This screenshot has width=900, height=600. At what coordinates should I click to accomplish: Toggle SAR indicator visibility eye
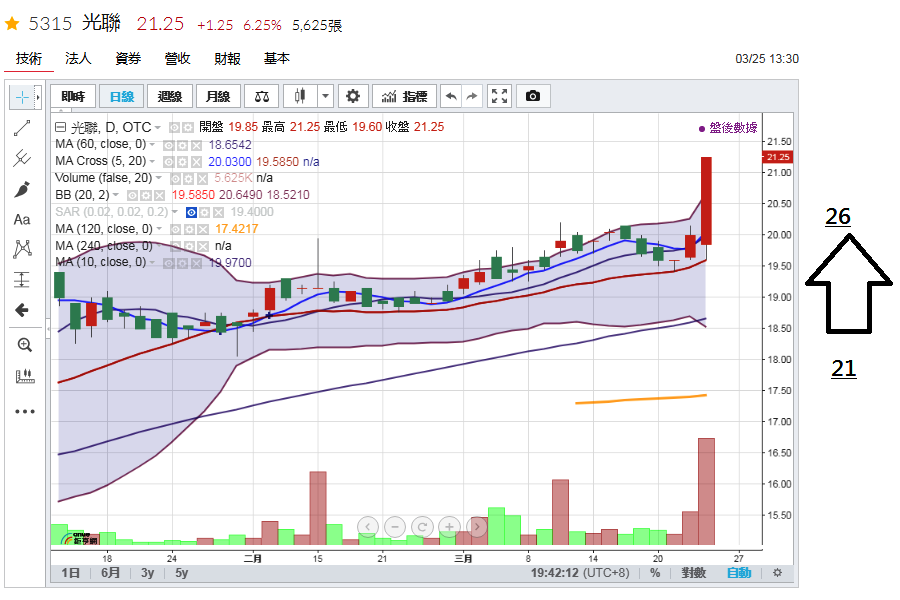tap(191, 212)
